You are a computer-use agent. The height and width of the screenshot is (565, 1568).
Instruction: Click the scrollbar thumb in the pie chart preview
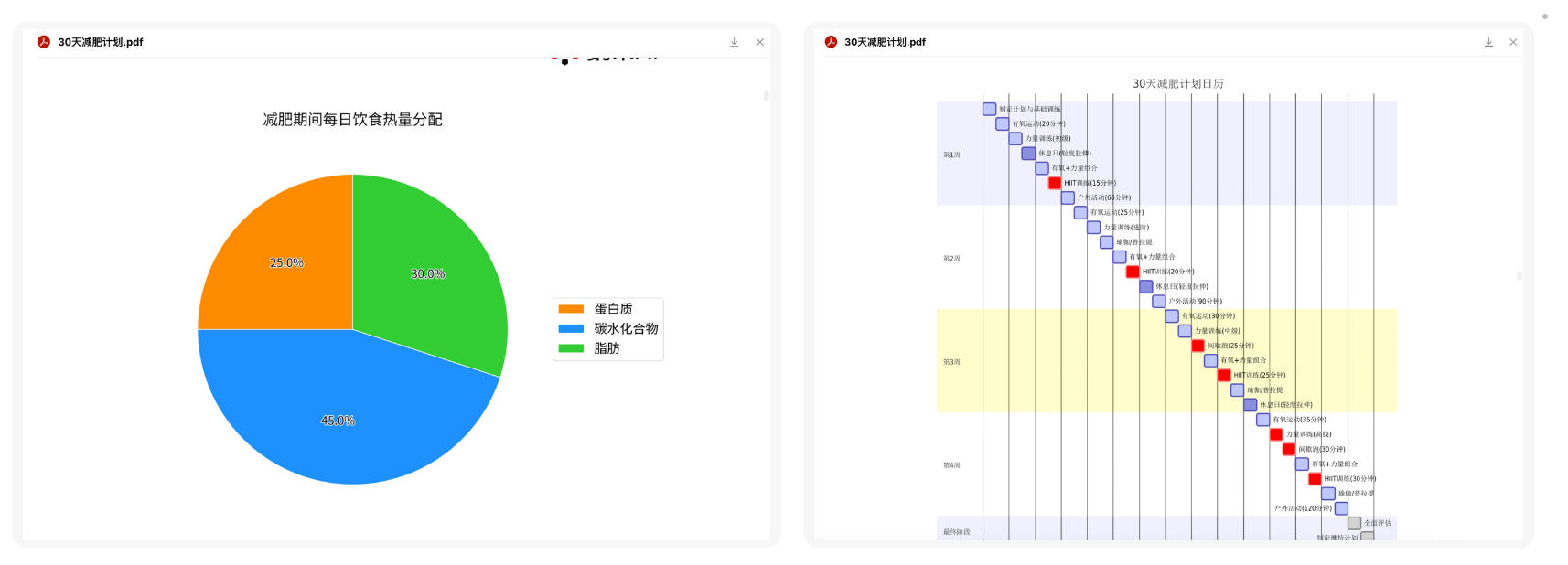[x=766, y=95]
